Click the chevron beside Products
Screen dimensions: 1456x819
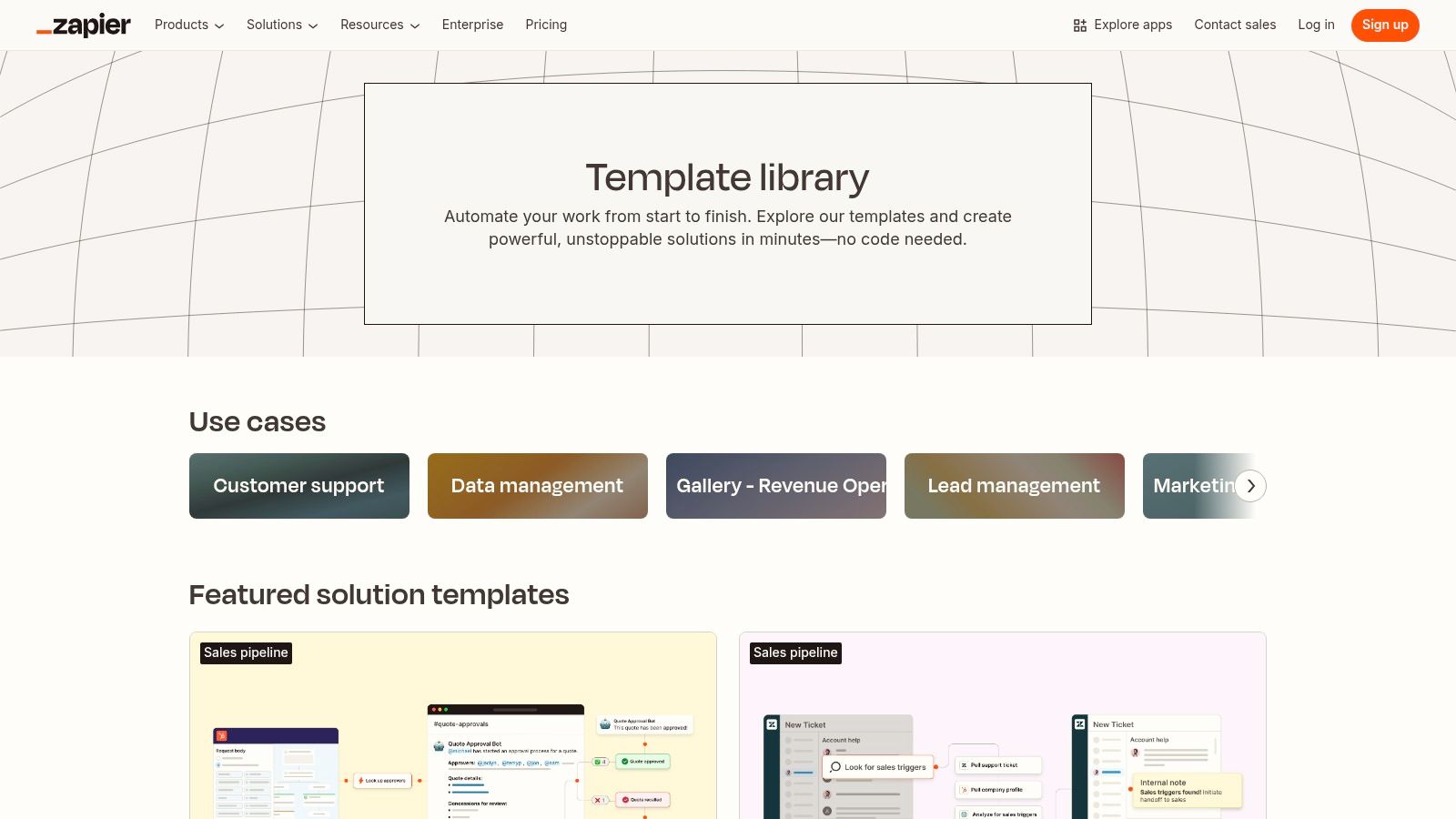(x=219, y=25)
